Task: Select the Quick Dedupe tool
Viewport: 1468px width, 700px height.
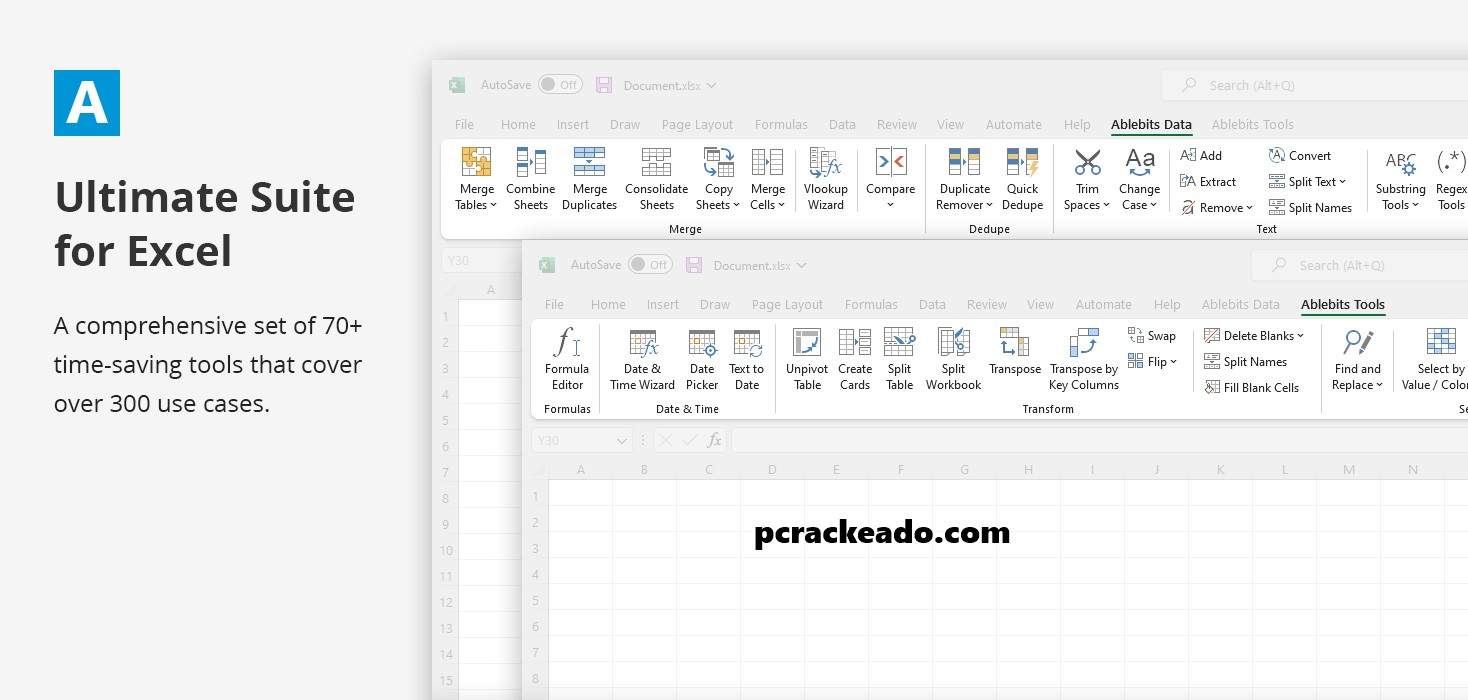Action: pos(1022,178)
